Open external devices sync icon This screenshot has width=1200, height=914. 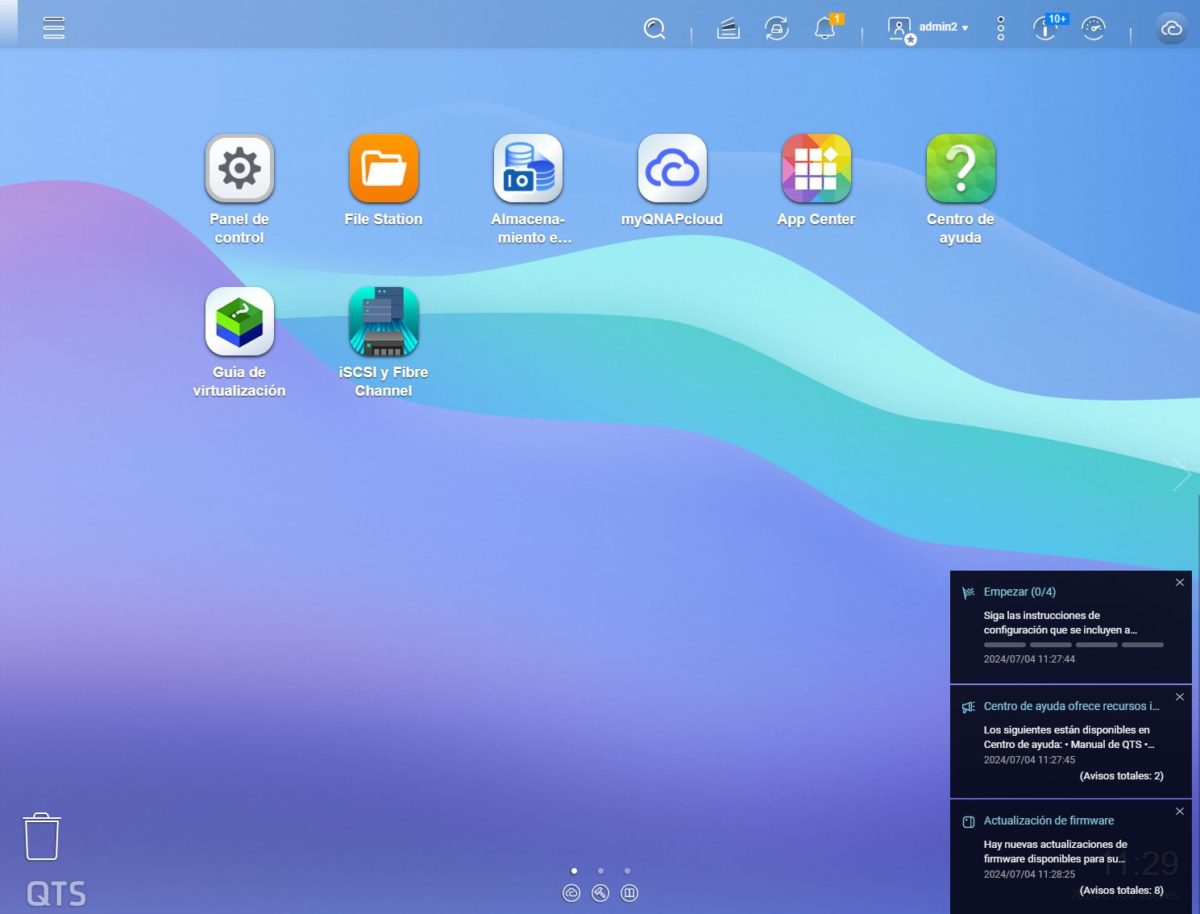(777, 29)
